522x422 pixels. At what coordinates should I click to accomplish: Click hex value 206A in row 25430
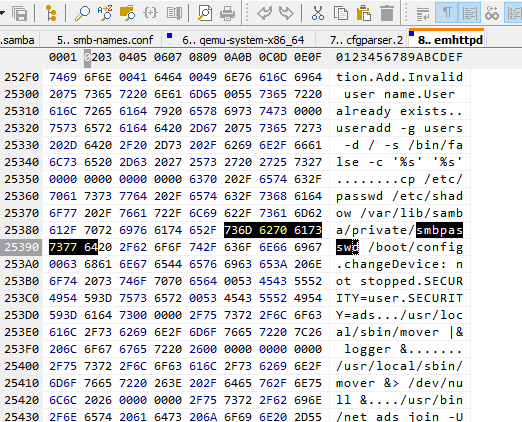[203, 417]
